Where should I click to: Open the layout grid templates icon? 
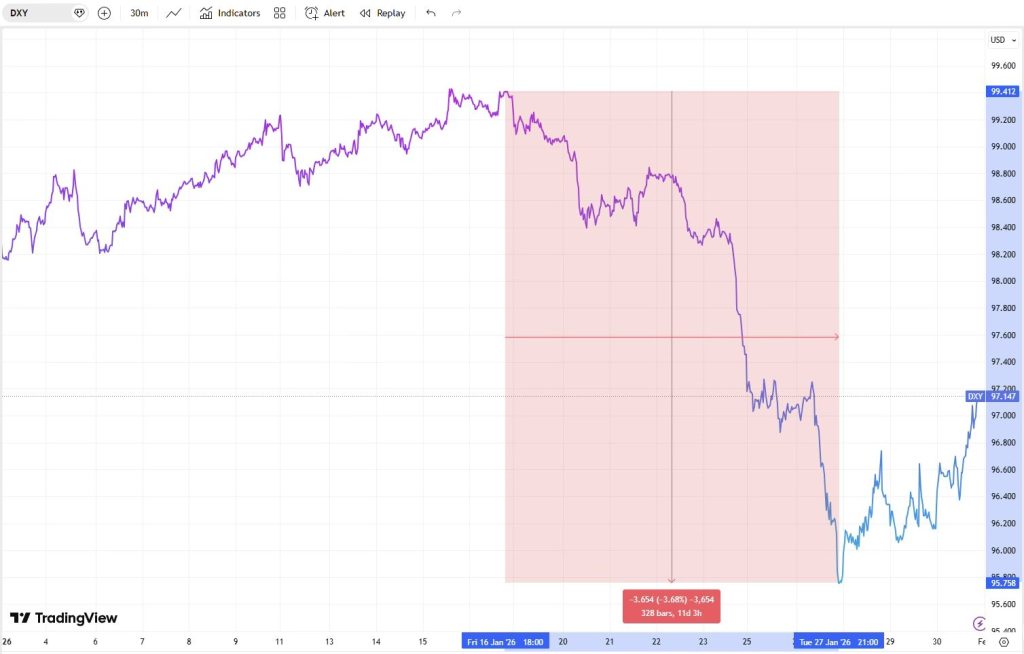coord(280,13)
